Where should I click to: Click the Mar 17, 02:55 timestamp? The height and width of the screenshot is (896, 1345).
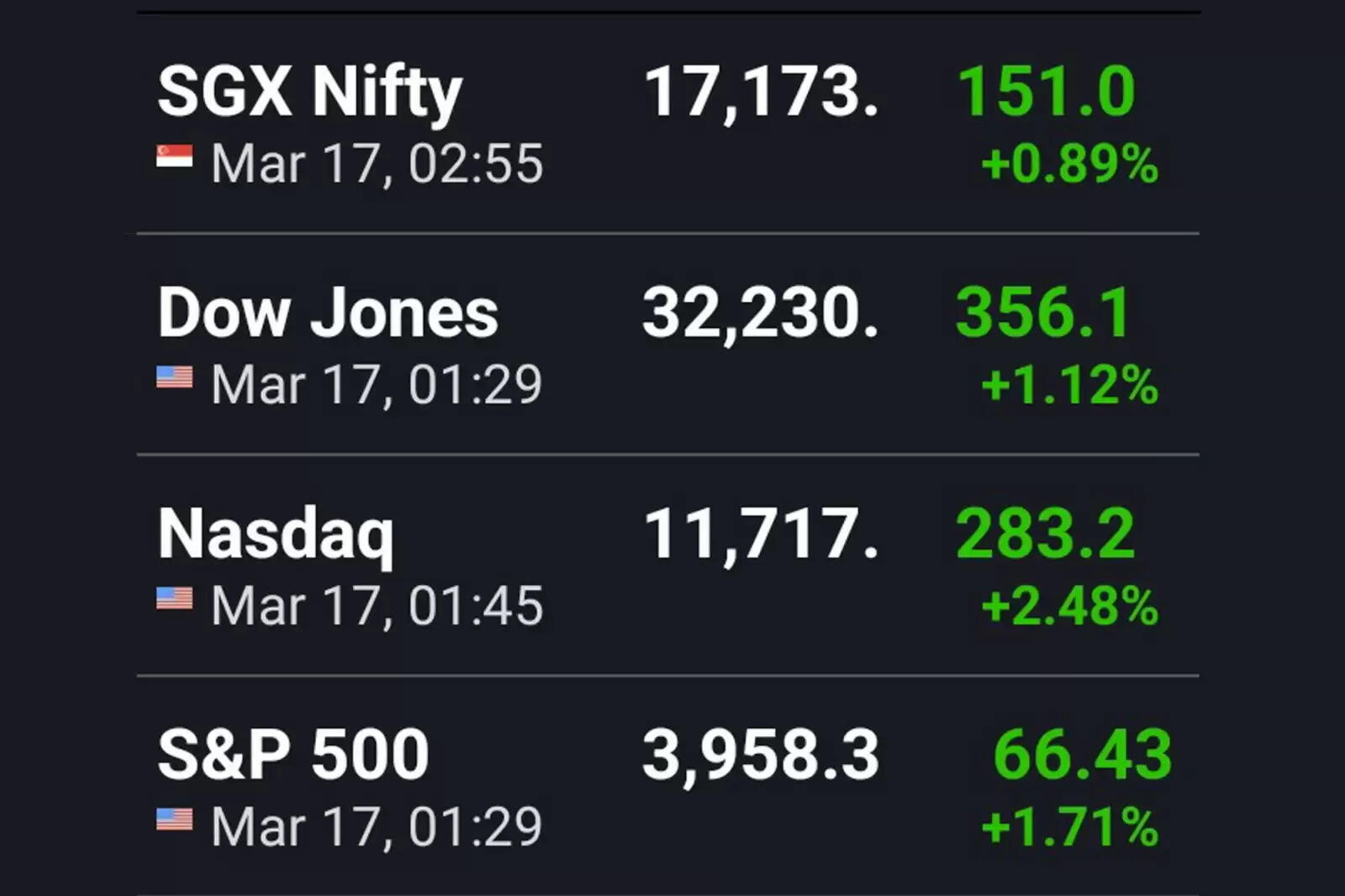377,164
